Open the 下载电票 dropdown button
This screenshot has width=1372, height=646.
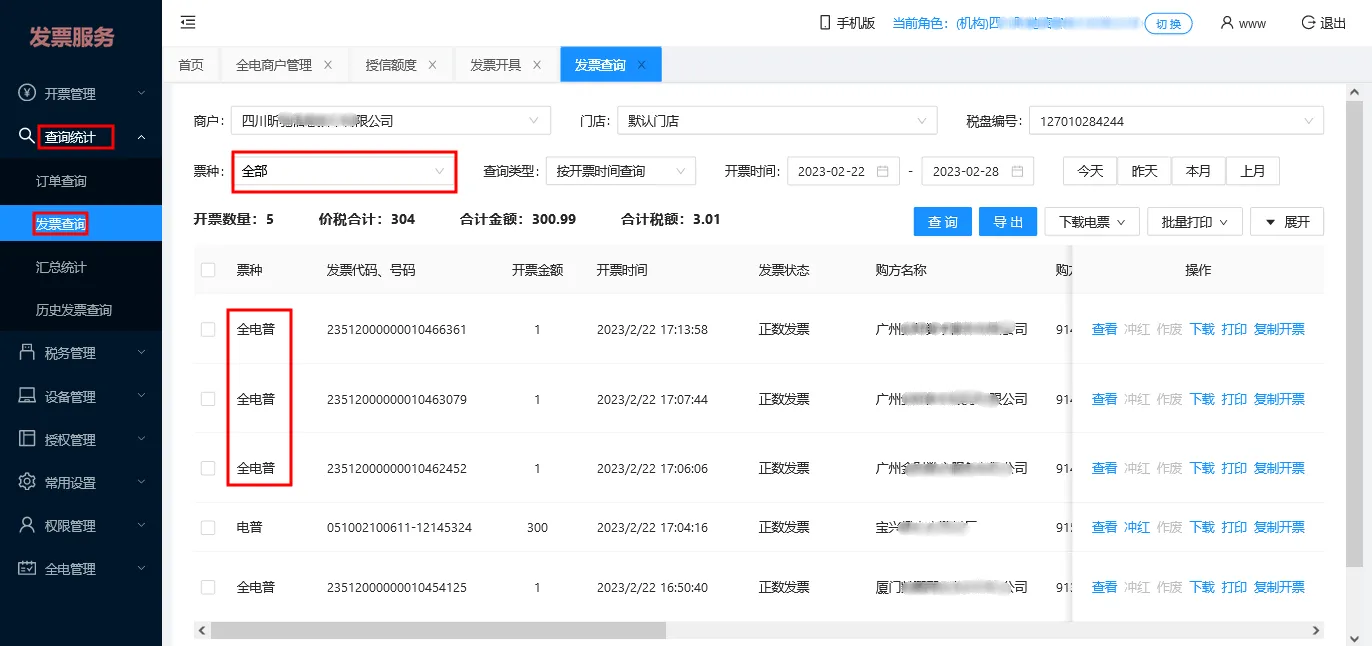(1092, 222)
